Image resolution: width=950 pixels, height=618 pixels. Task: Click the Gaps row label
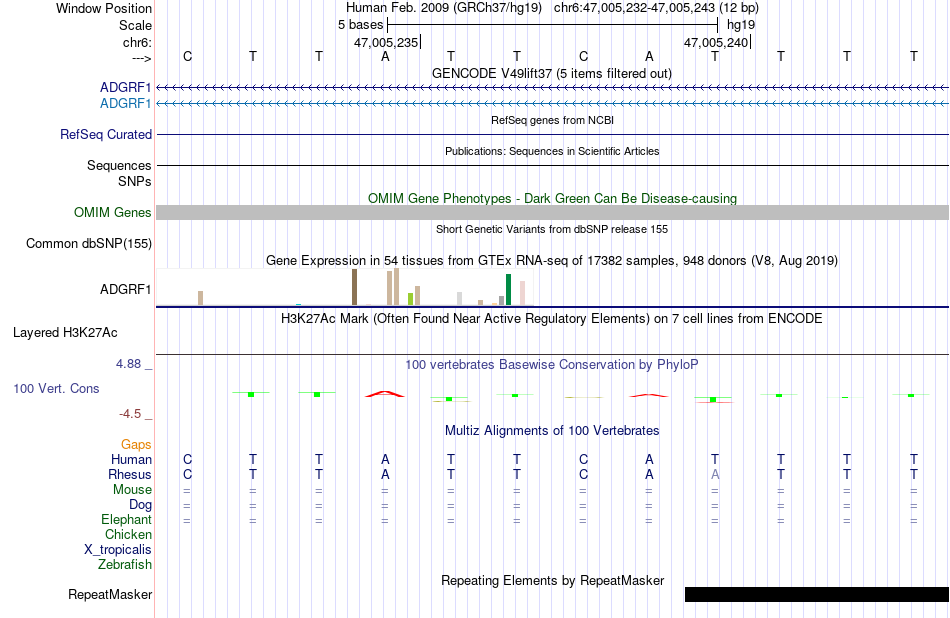point(136,445)
